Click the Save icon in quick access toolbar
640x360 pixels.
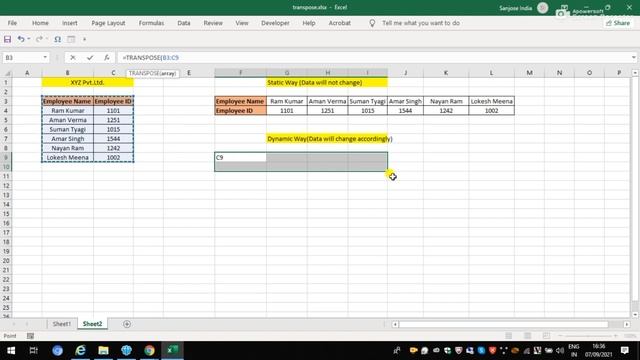click(x=7, y=39)
